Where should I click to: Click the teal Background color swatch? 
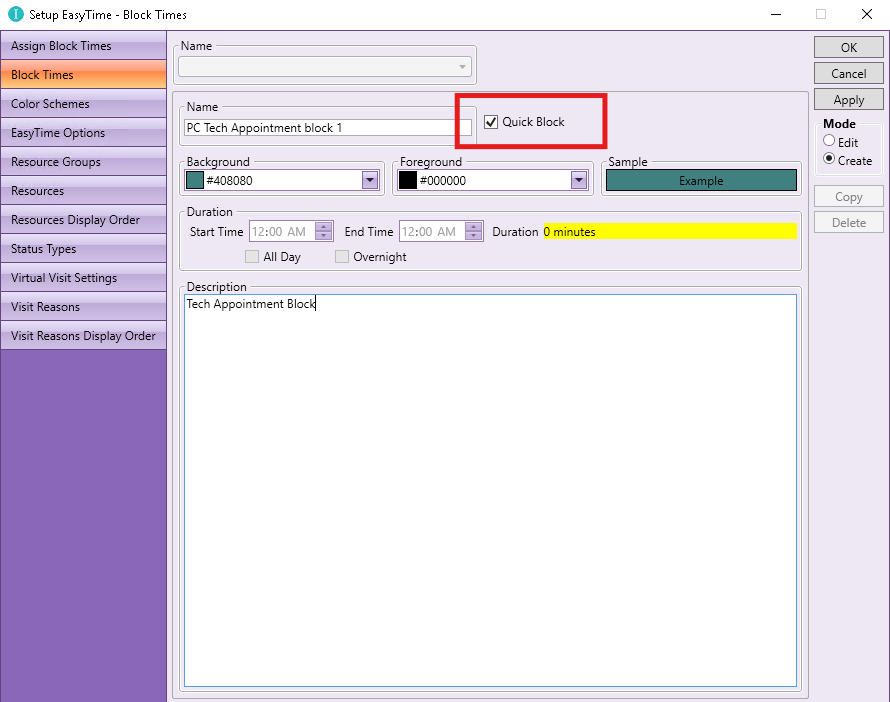(x=195, y=180)
